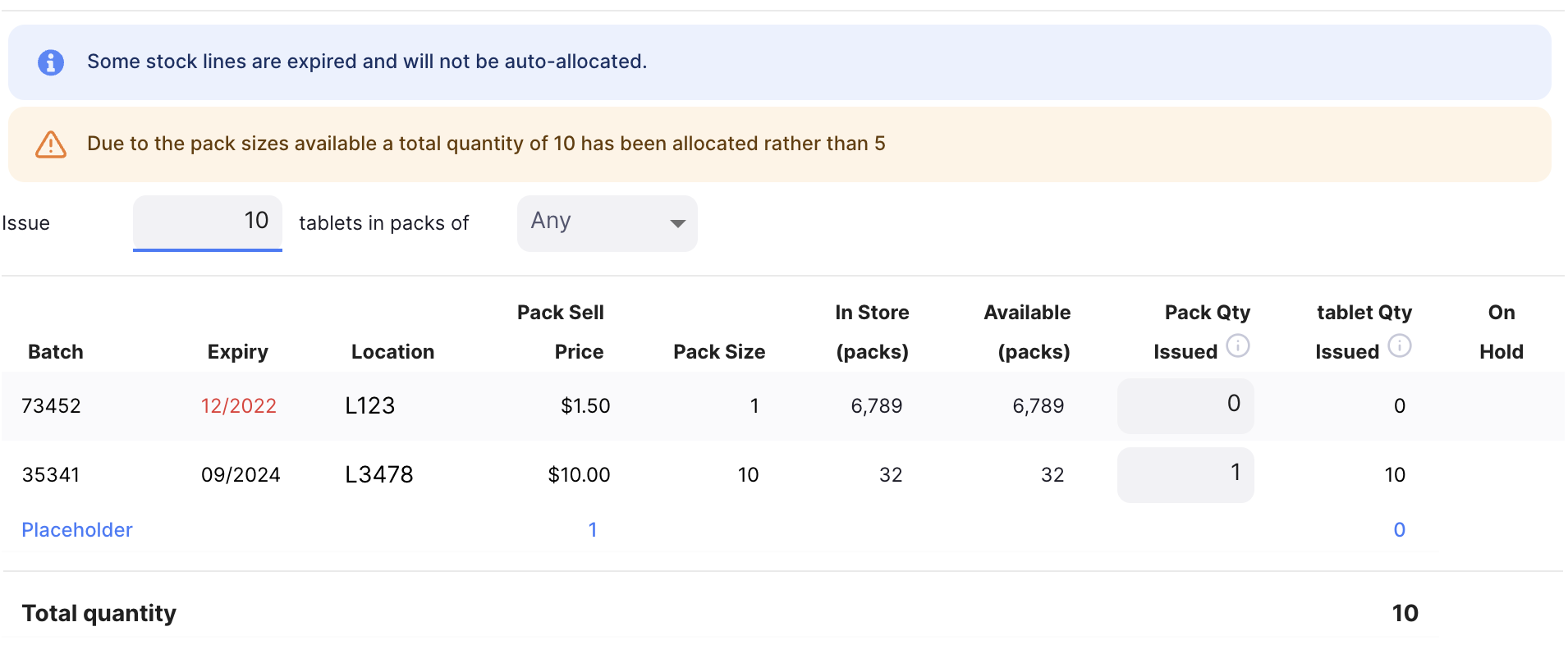The image size is (1568, 645).
Task: Click the Pack Sell Price column header
Action: 561,332
